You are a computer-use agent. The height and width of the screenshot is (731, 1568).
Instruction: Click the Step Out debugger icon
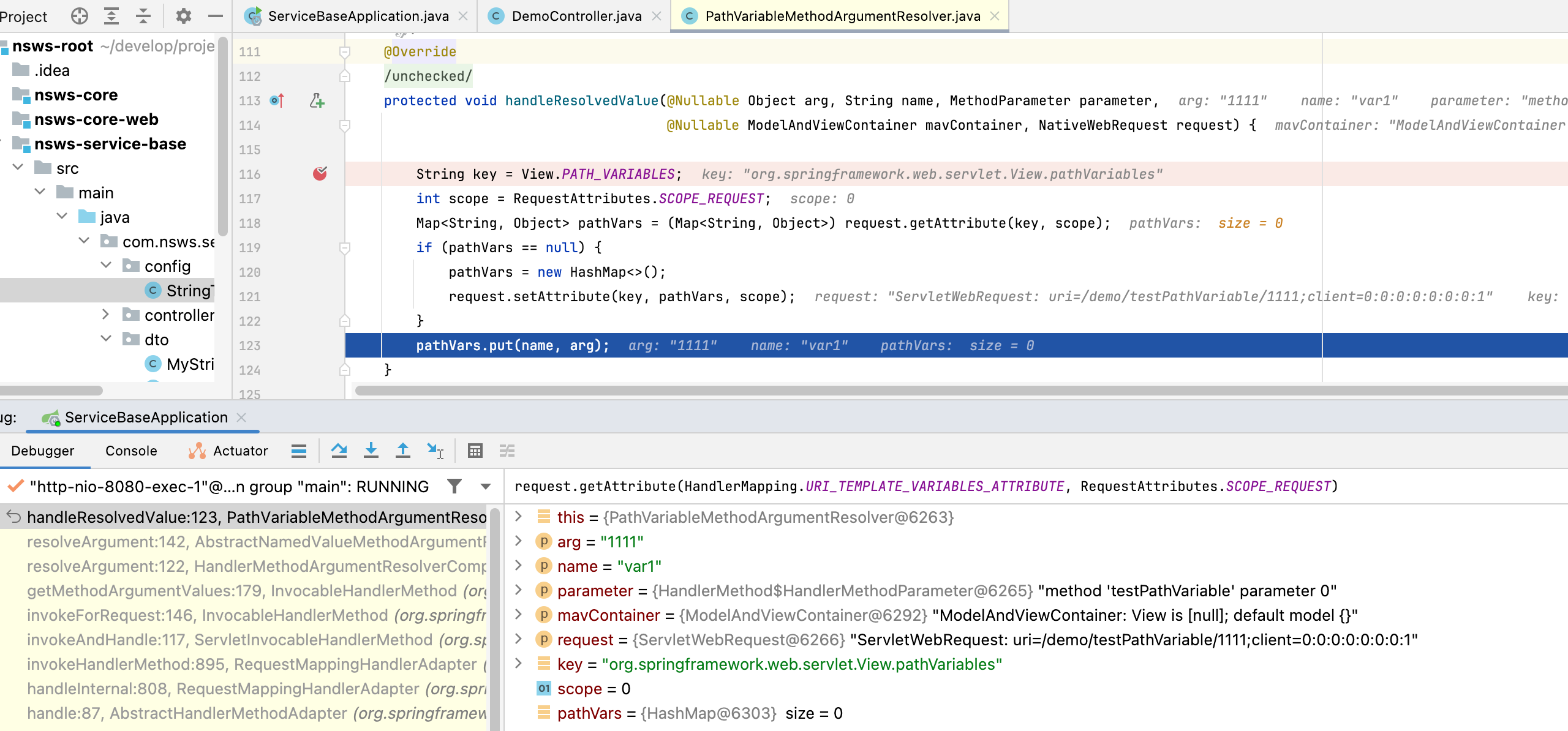[402, 451]
